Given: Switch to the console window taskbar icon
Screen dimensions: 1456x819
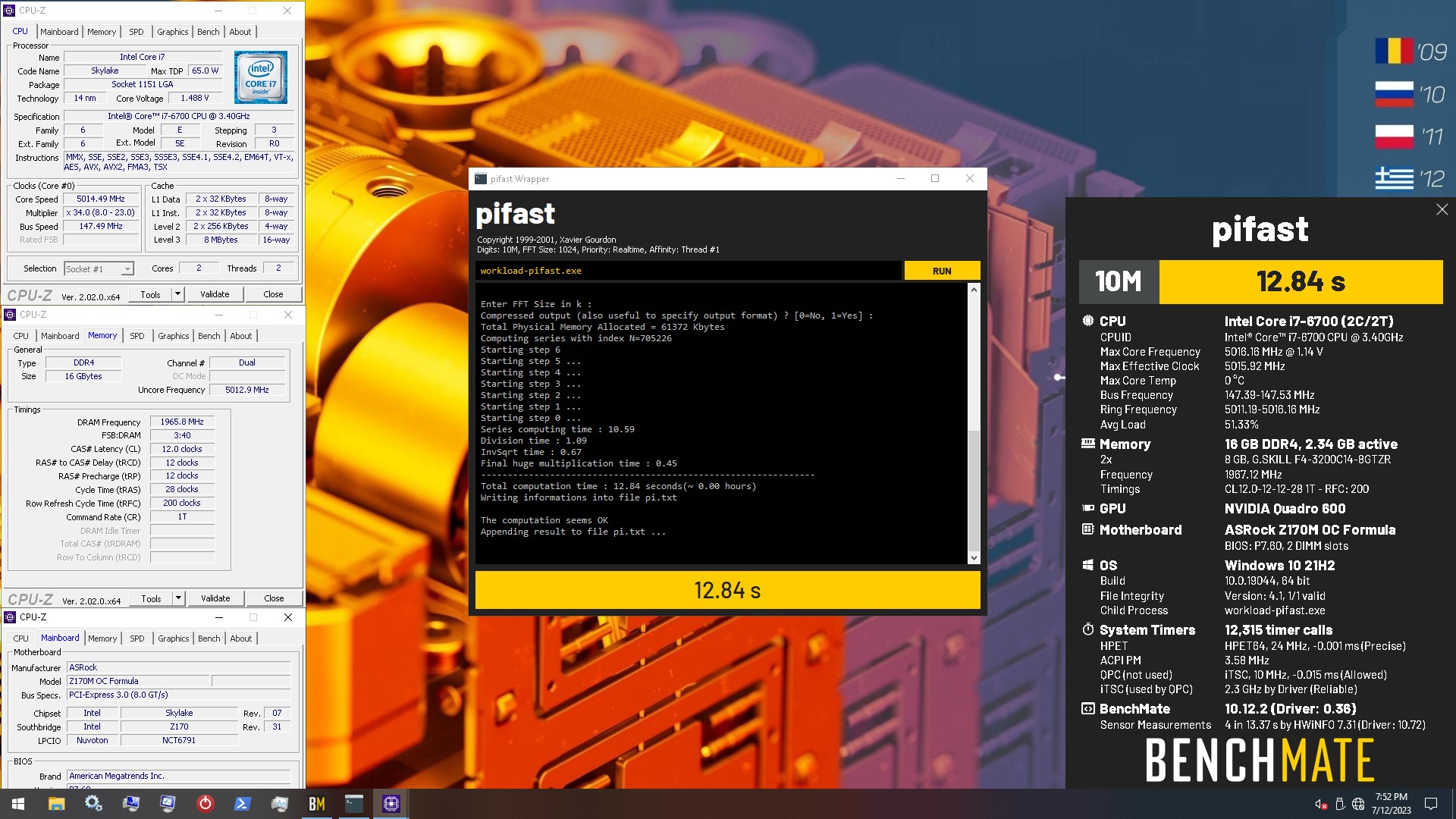Looking at the screenshot, I should 353,804.
